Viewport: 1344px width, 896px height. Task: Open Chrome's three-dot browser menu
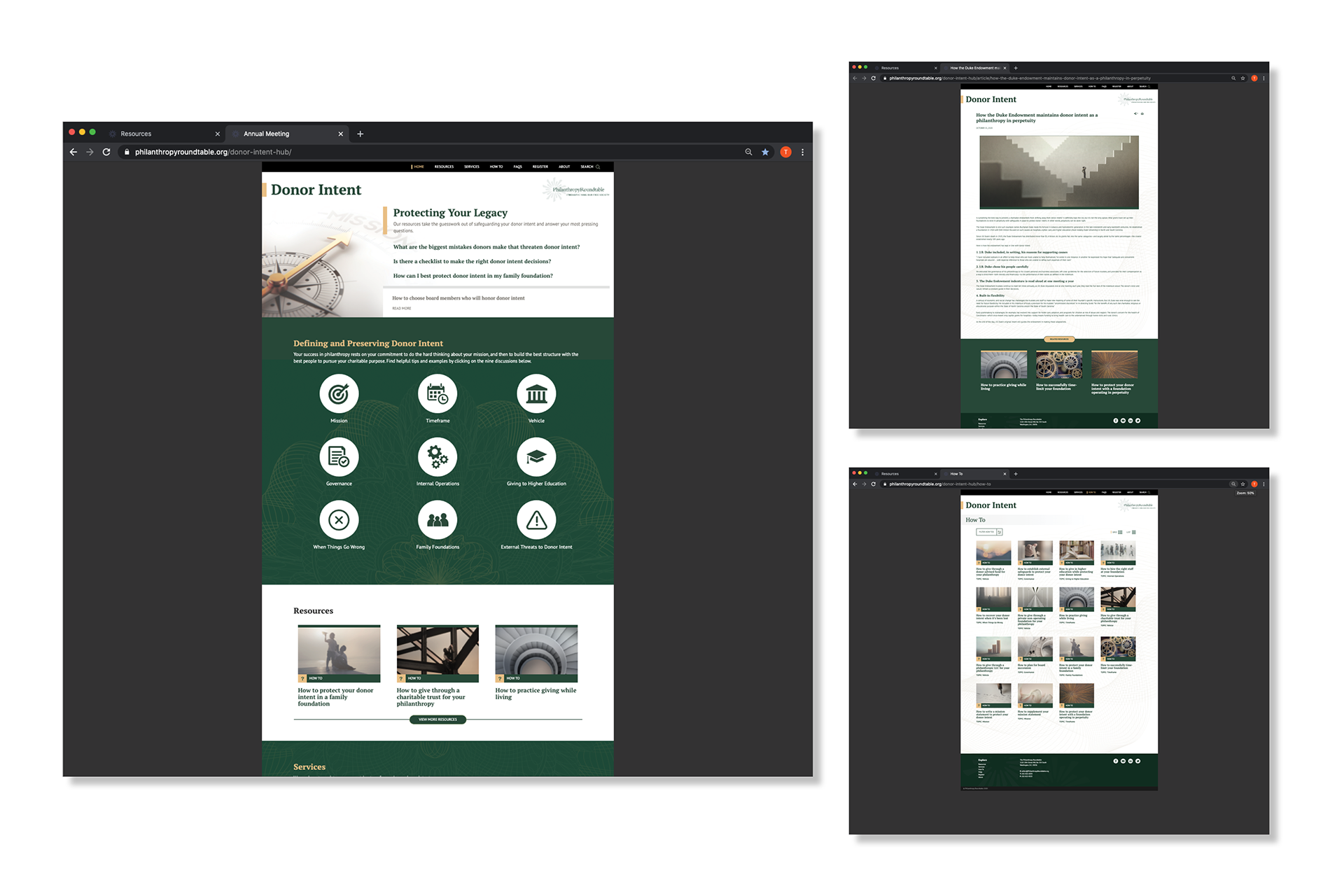point(802,152)
